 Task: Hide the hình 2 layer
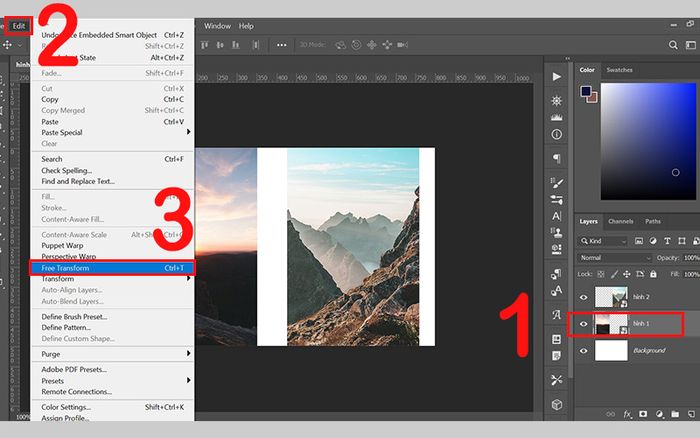coord(585,296)
